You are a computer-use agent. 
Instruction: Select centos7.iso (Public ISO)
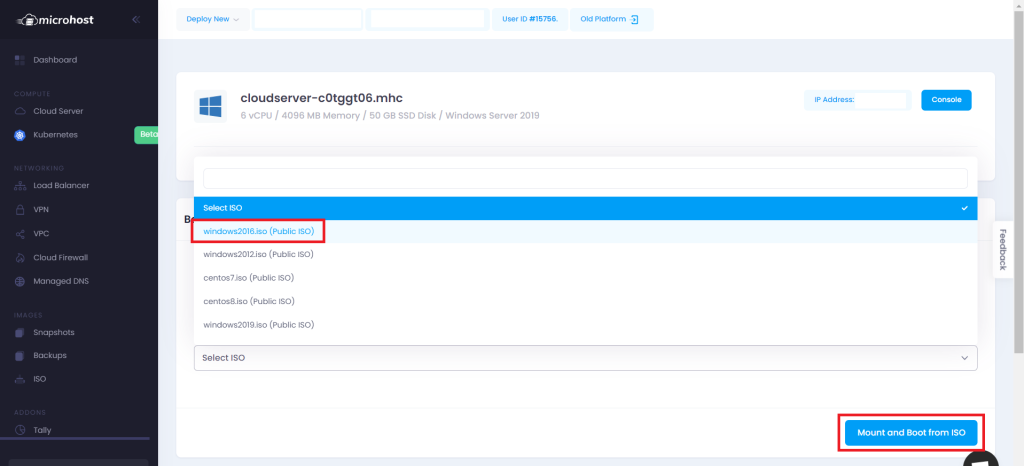pos(585,278)
